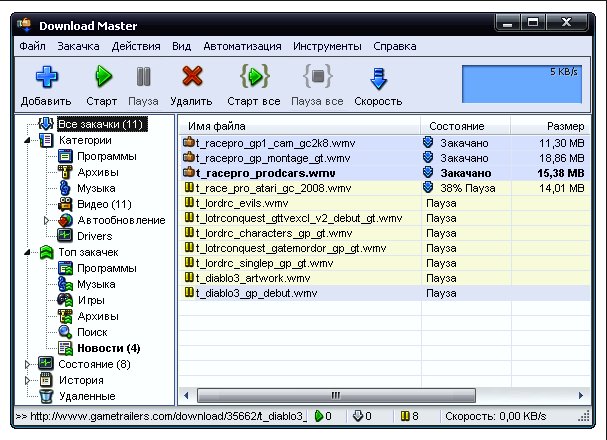Expand the Автообновление tree node

click(46, 220)
